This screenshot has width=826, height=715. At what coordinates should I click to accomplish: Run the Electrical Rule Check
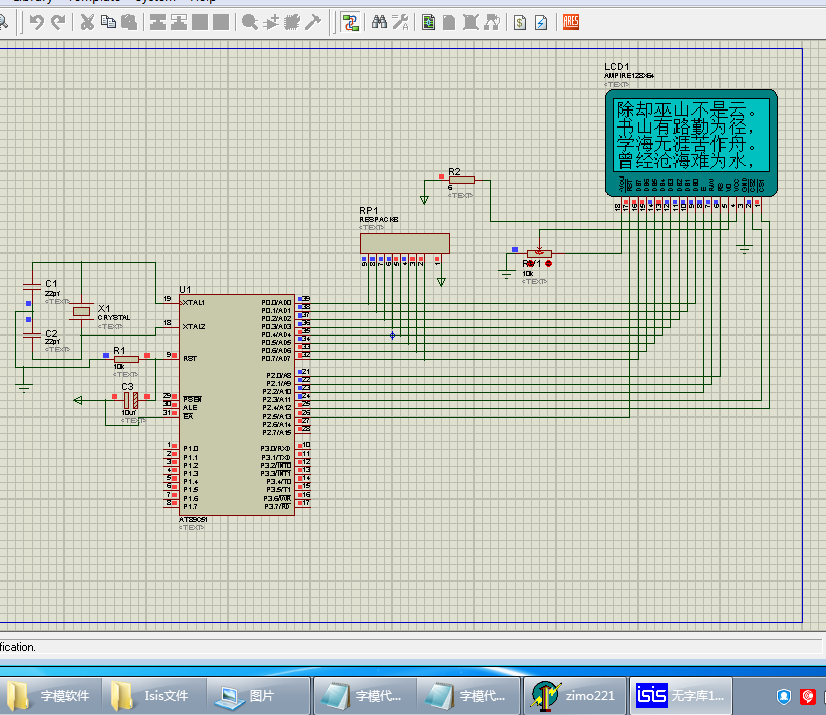[x=541, y=22]
